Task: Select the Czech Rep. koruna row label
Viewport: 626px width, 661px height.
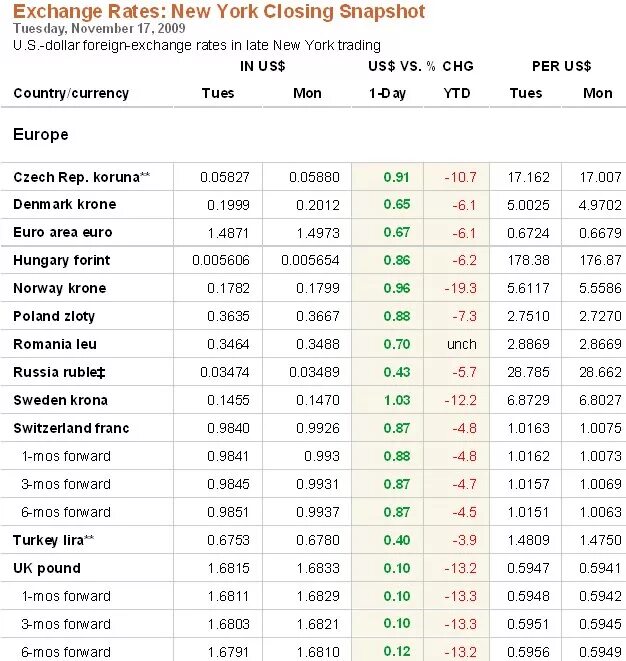Action: point(81,177)
